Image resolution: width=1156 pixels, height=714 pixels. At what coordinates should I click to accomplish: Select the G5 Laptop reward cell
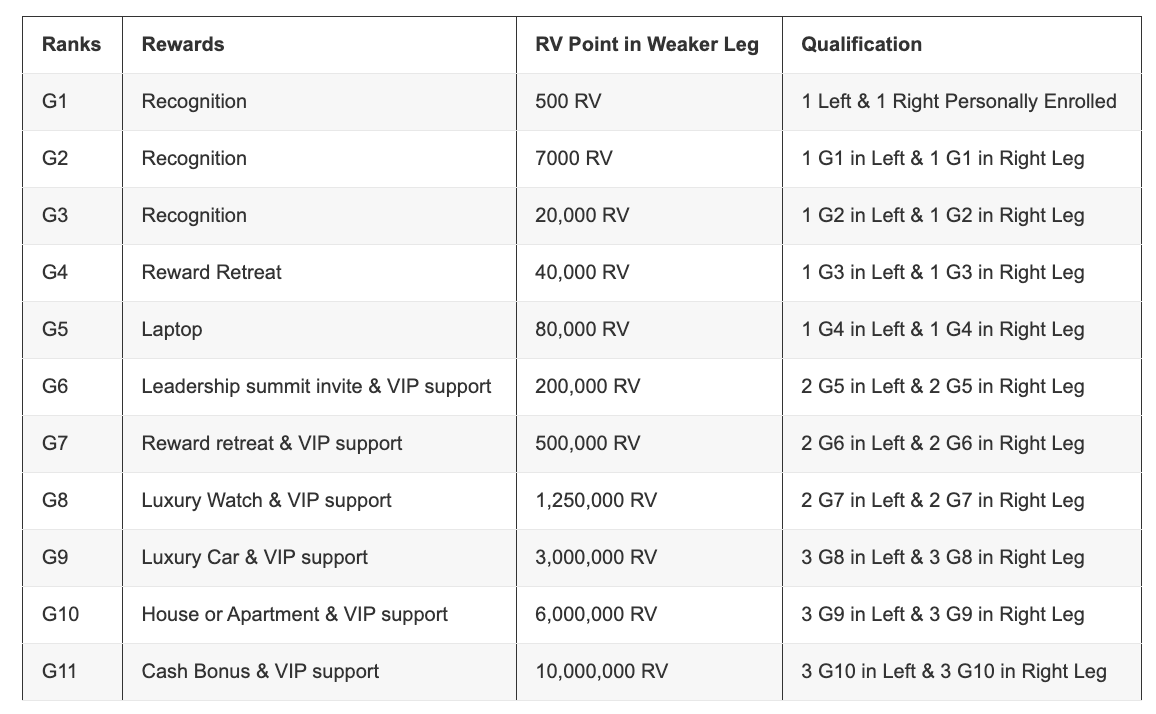172,329
